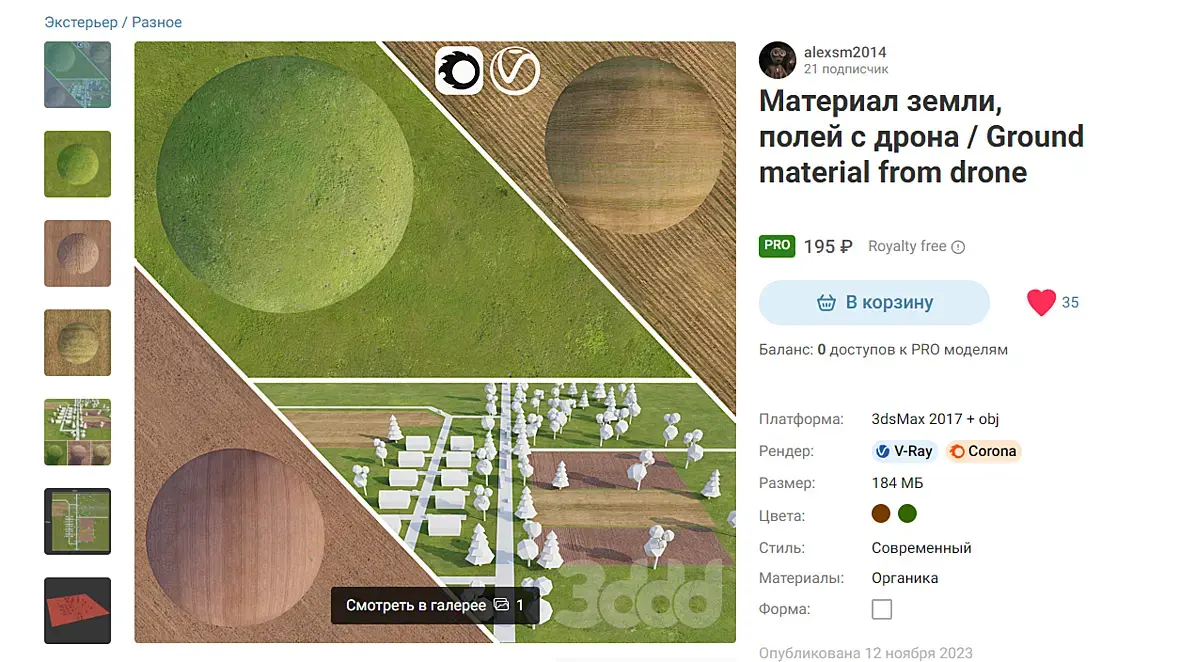
Task: Open the Разное breadcrumb subcategory
Action: tap(157, 22)
